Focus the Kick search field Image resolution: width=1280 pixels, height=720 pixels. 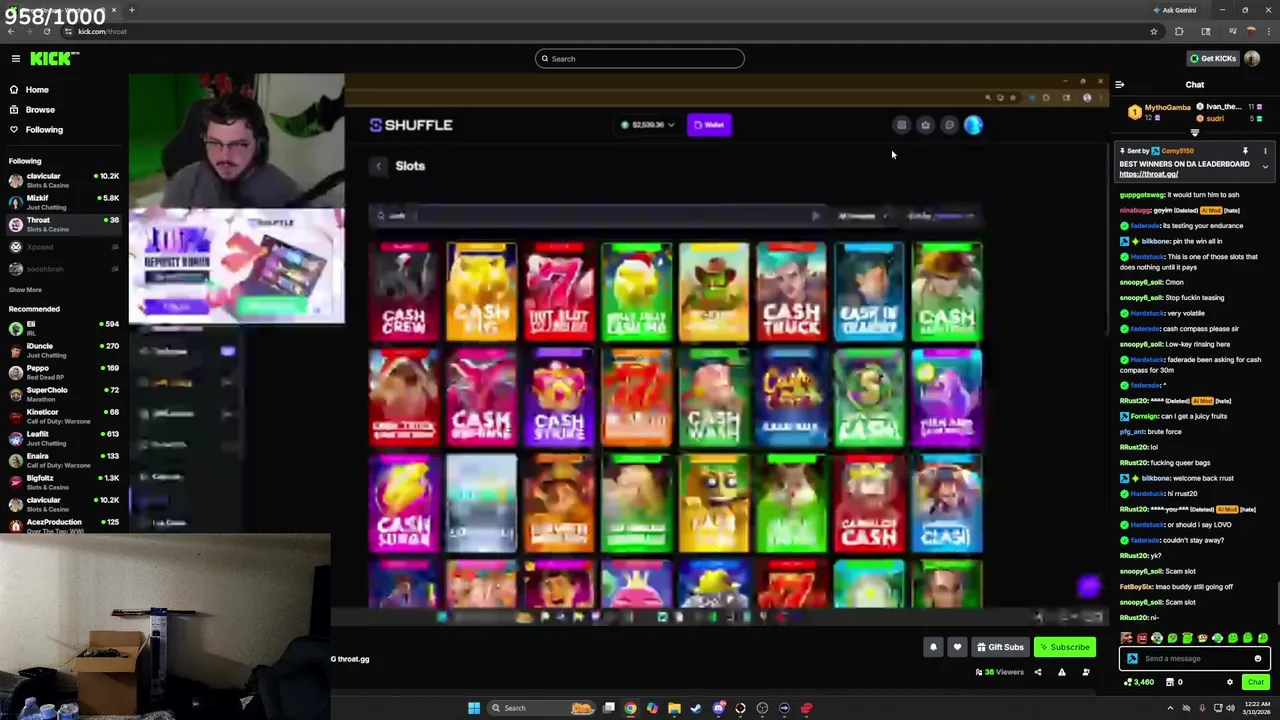tap(640, 58)
